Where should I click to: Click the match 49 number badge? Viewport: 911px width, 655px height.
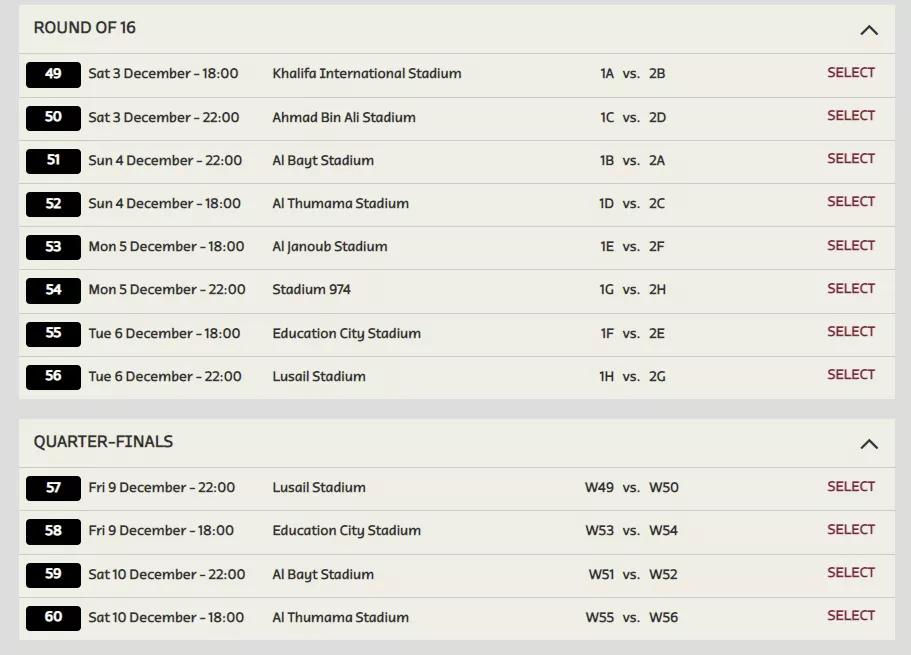click(53, 74)
